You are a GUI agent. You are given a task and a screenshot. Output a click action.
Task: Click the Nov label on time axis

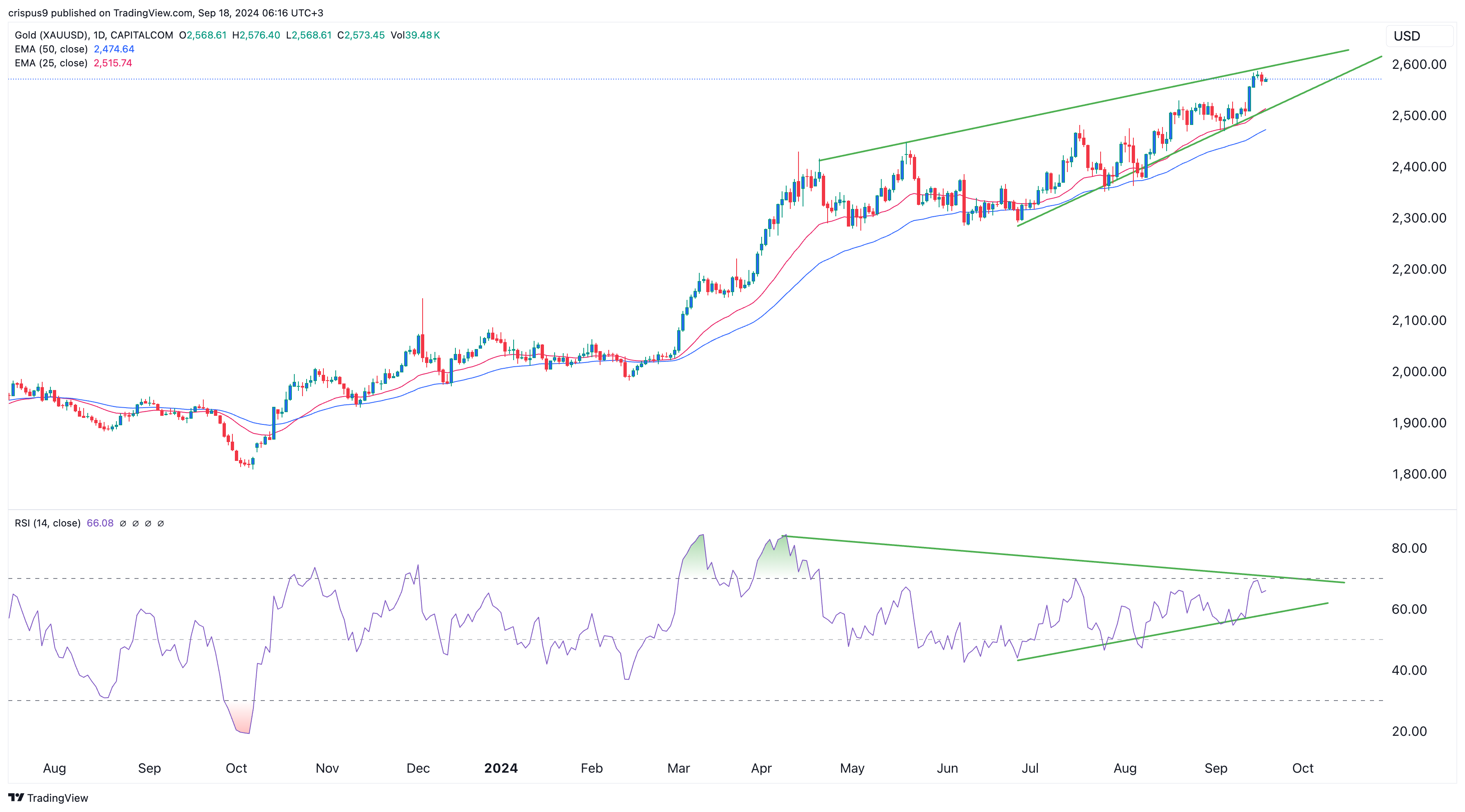(x=327, y=768)
